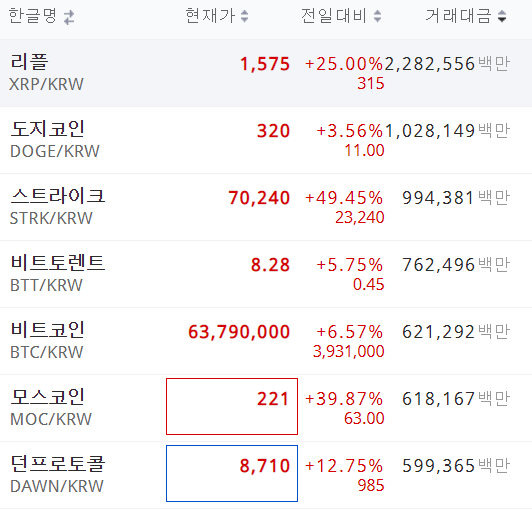Click Bitcoin price 63,790,000
The image size is (532, 518).
click(x=239, y=332)
